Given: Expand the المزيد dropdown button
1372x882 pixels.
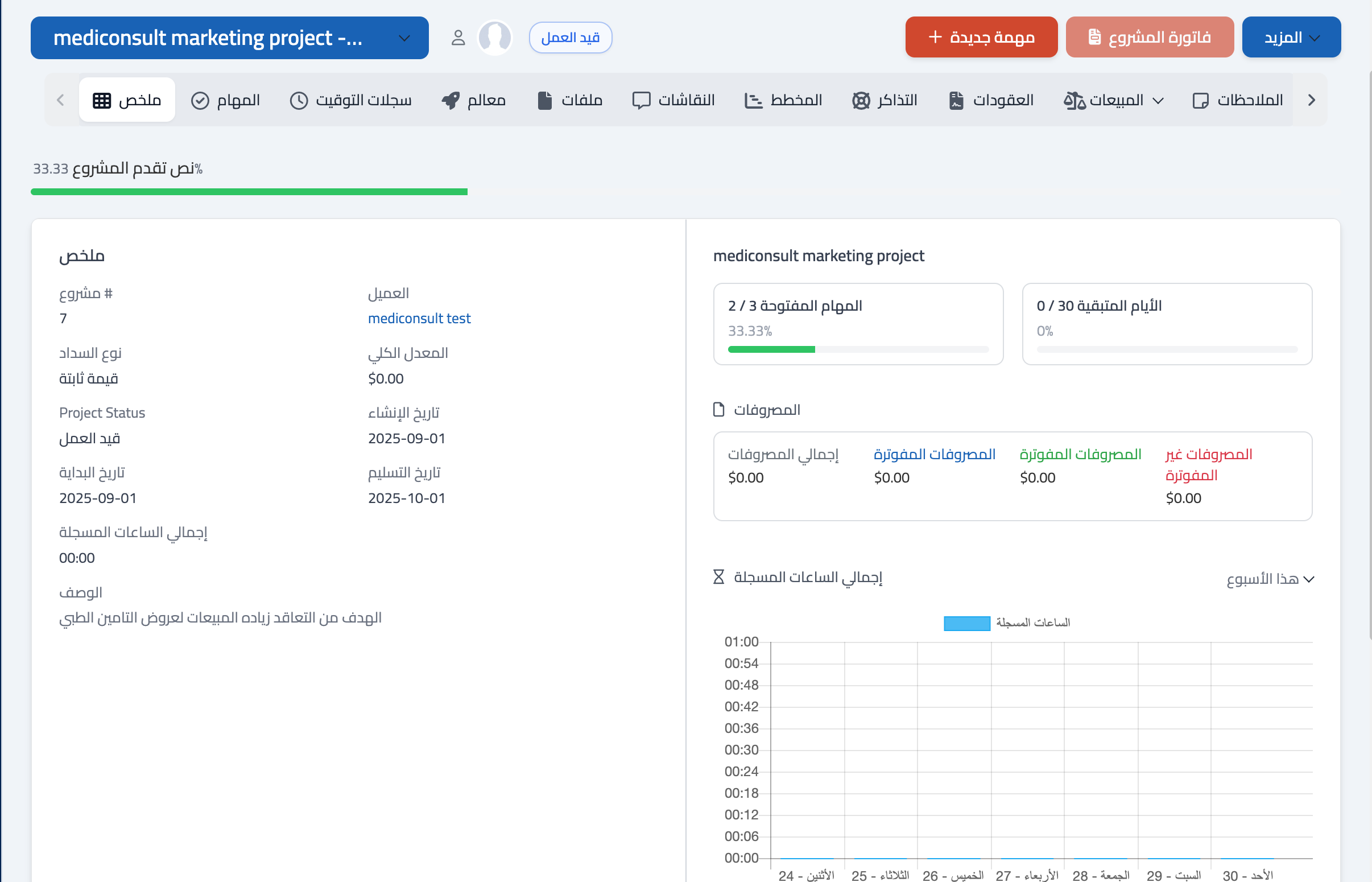Looking at the screenshot, I should (x=1291, y=38).
